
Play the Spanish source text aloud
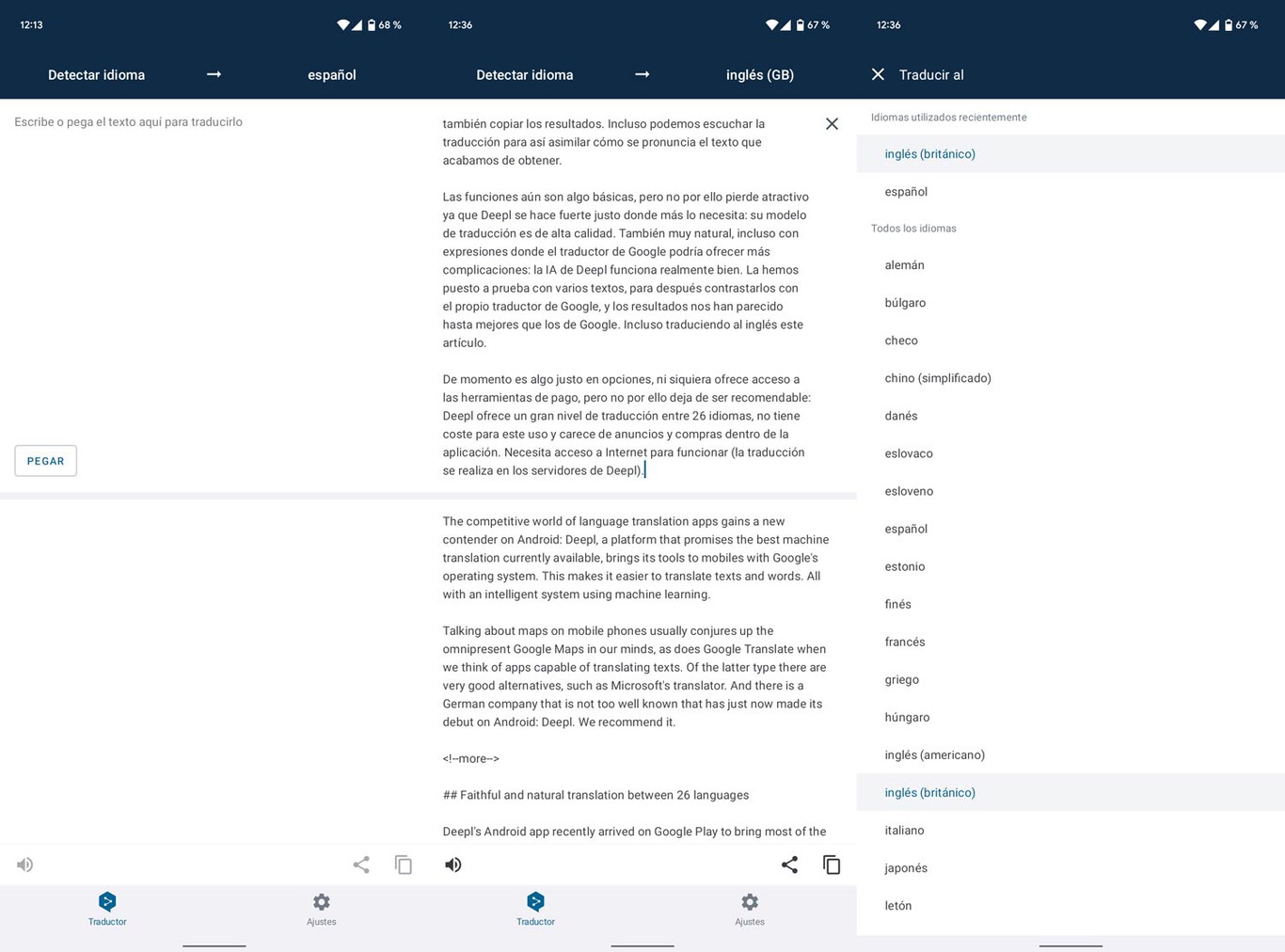(452, 865)
